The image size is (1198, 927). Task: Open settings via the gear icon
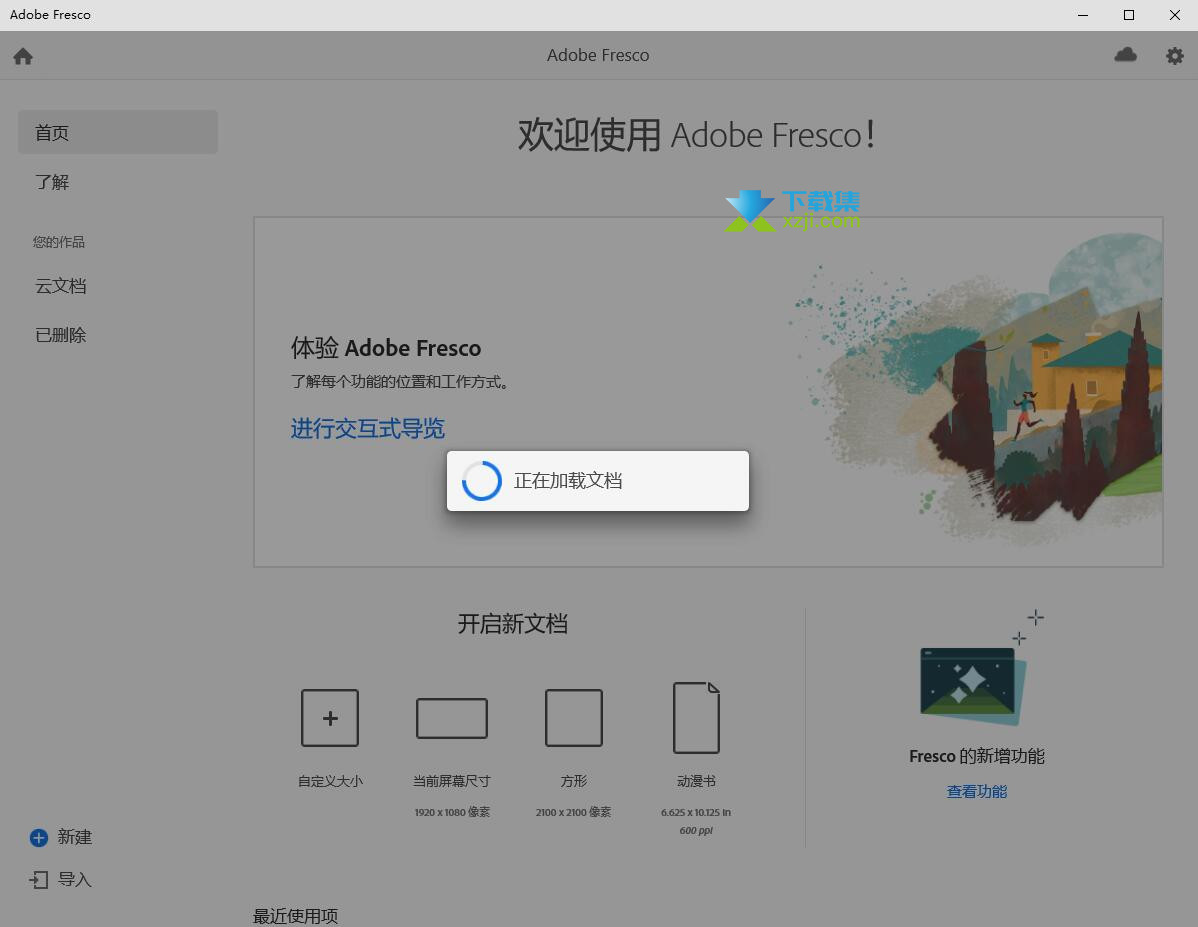[x=1174, y=56]
